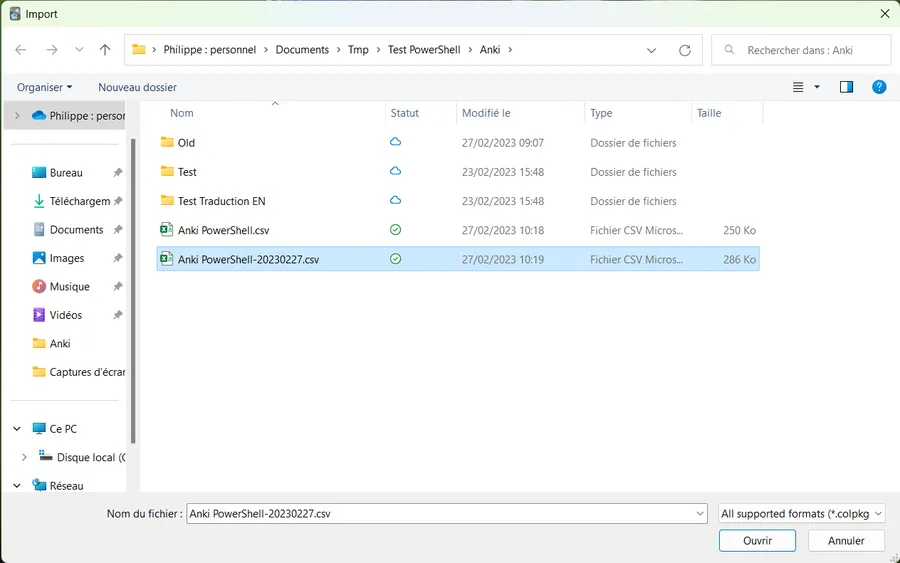This screenshot has height=563, width=900.
Task: Expand the chevron after Anki in breadcrumb
Action: [x=510, y=50]
